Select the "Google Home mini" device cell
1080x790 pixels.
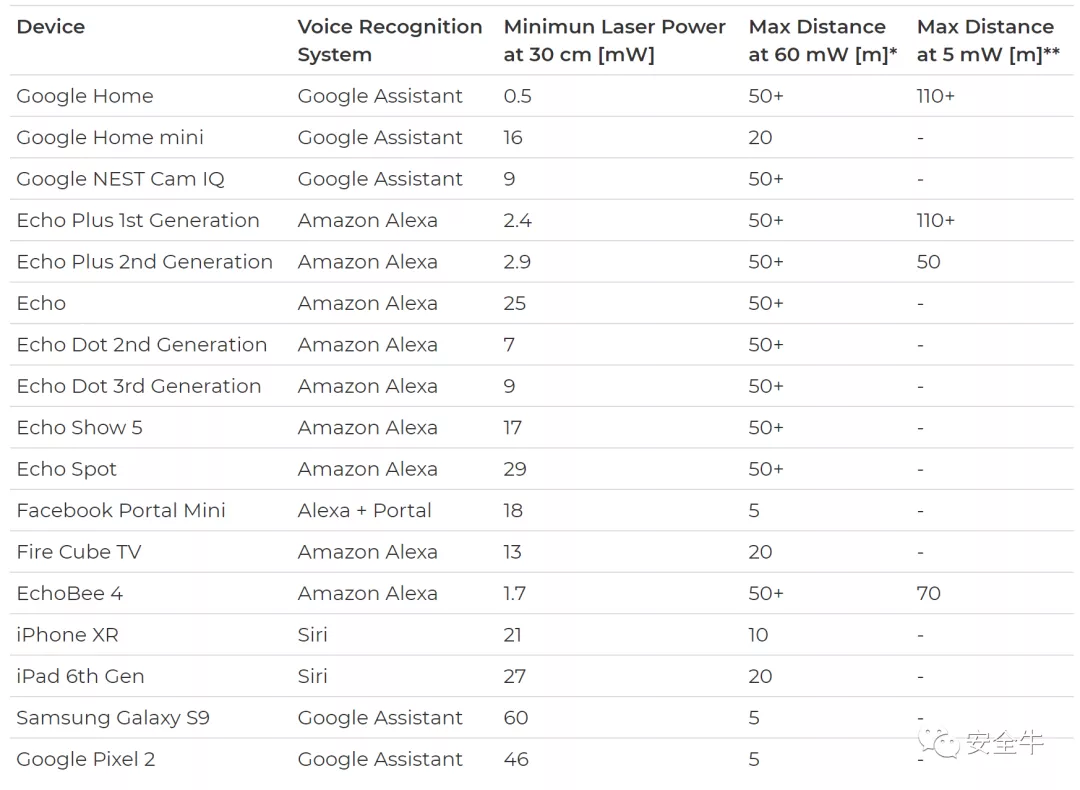click(x=110, y=138)
